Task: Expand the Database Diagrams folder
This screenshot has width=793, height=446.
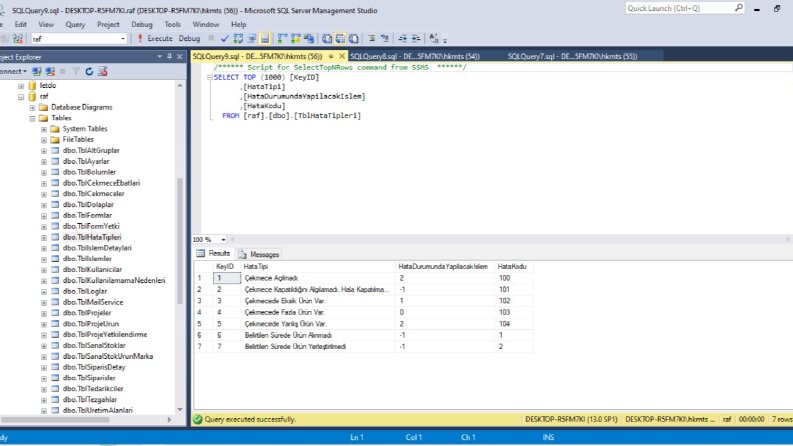Action: coord(32,108)
